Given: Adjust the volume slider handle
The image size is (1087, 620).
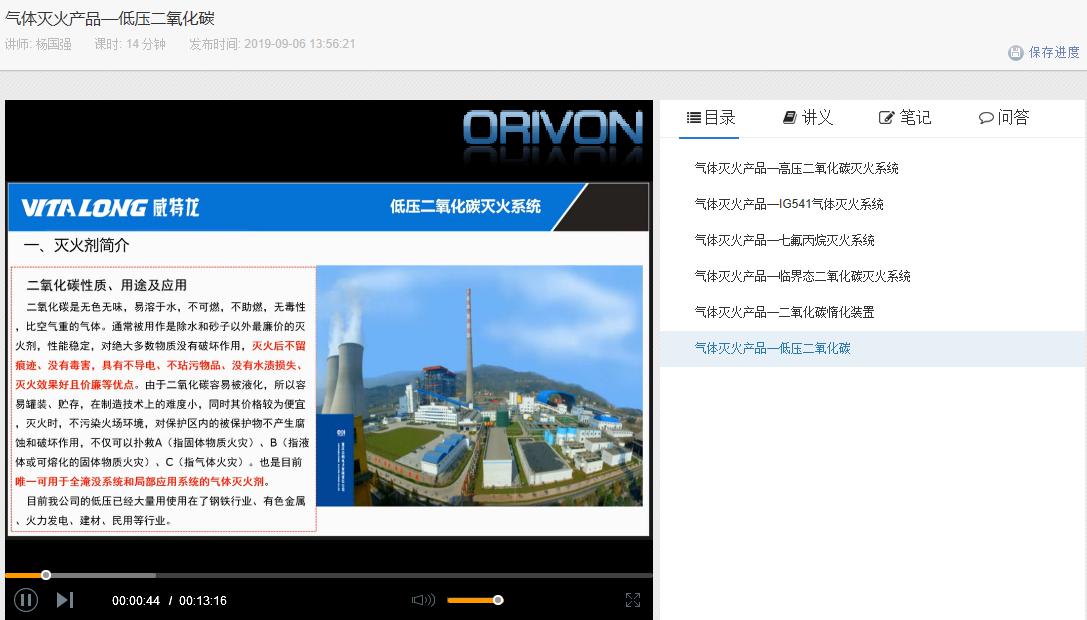Looking at the screenshot, I should (x=497, y=600).
